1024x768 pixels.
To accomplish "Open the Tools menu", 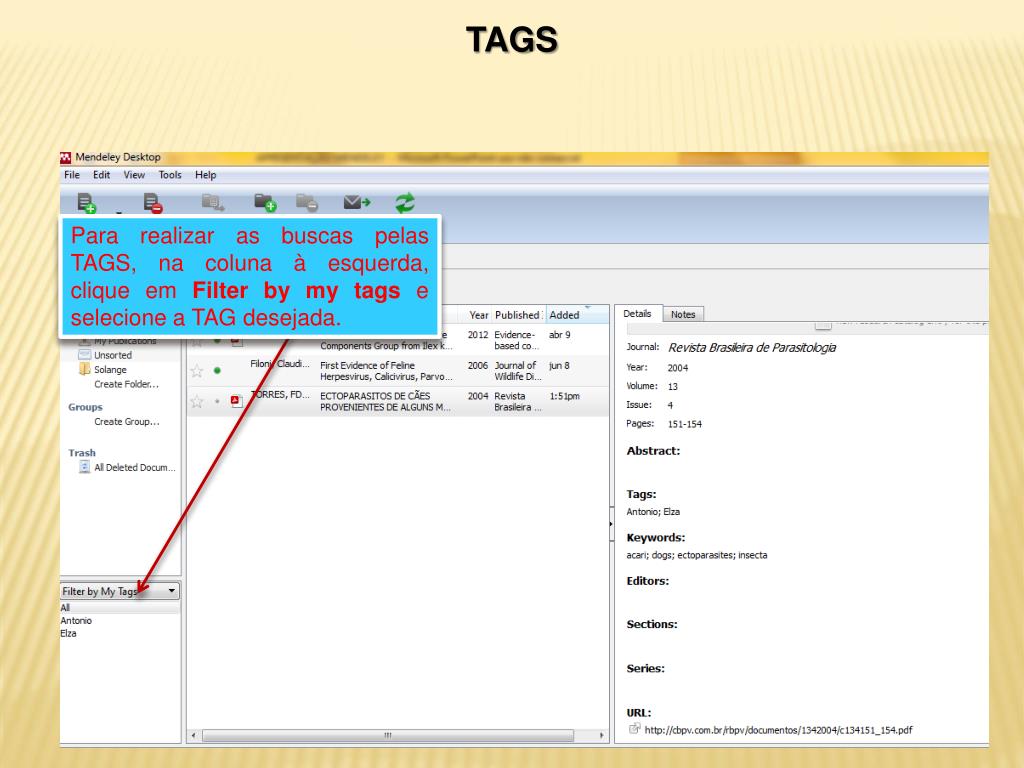I will click(170, 175).
